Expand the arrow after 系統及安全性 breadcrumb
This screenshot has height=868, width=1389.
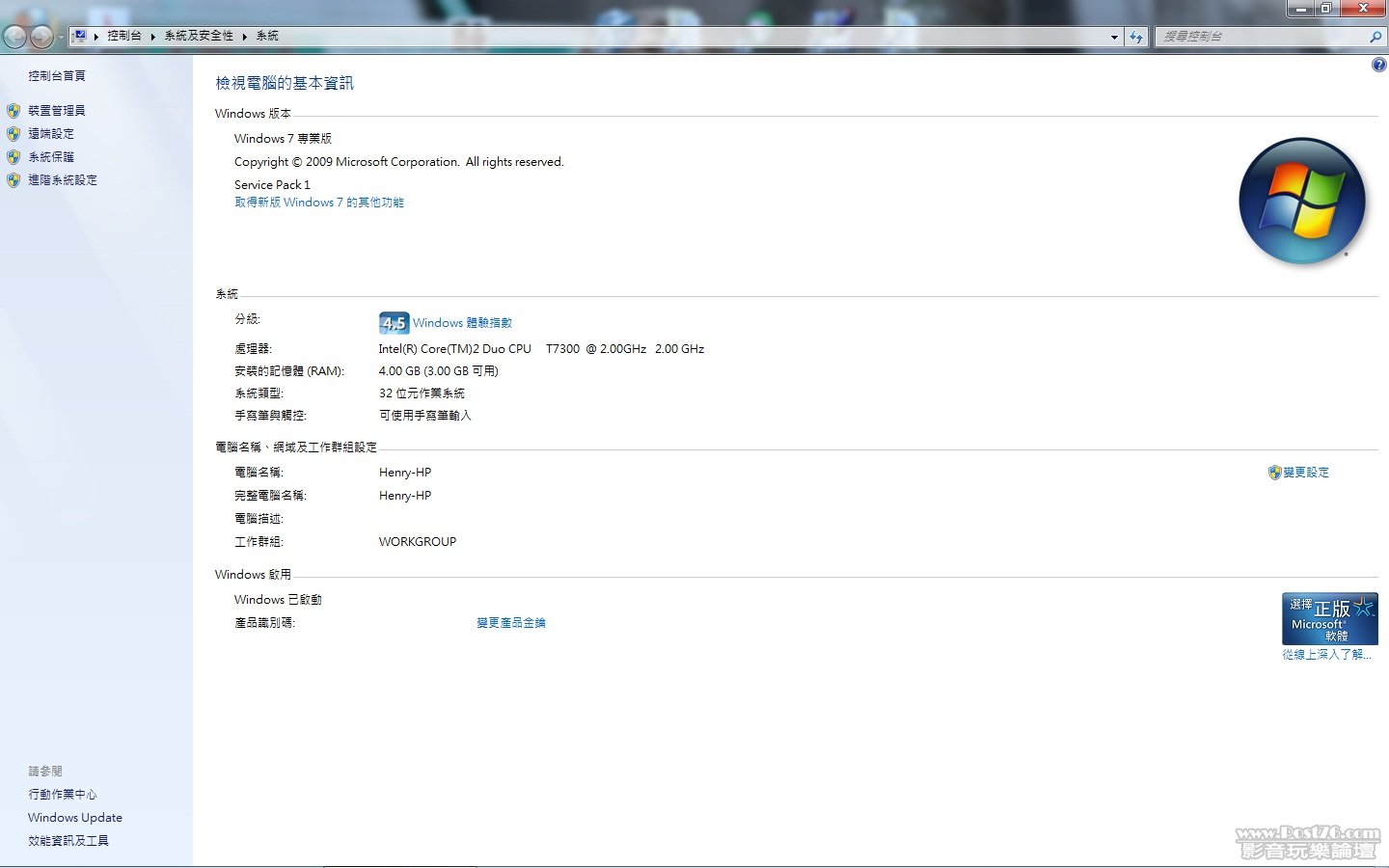point(245,37)
